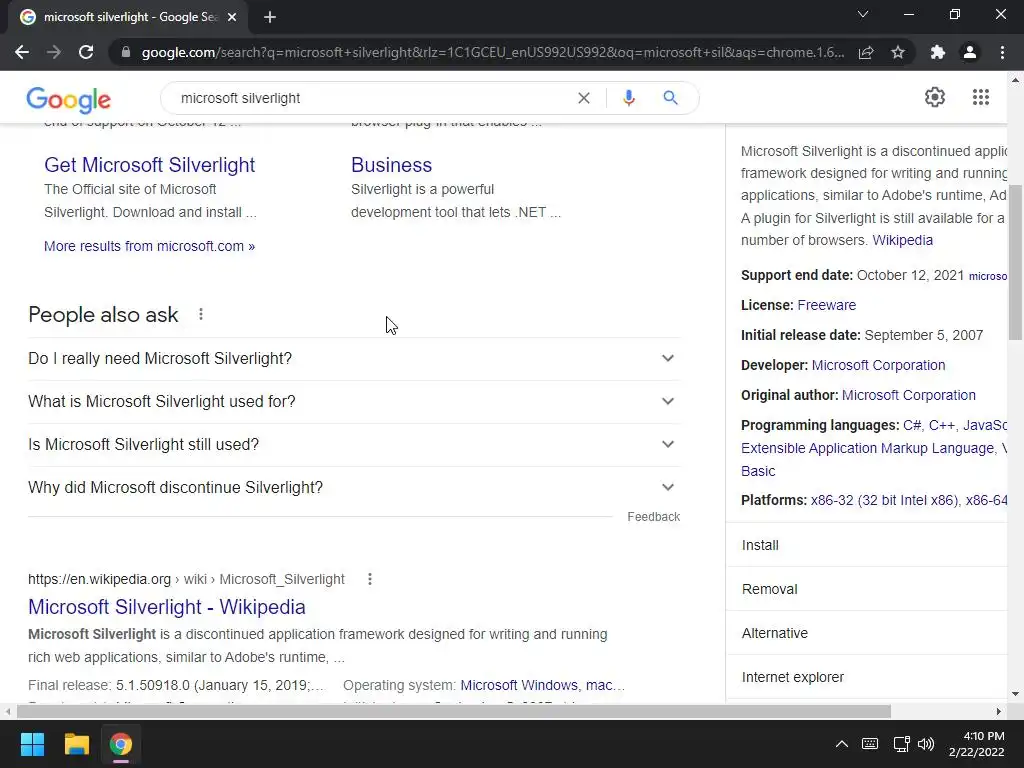Submit search with magnifier icon

click(x=670, y=98)
